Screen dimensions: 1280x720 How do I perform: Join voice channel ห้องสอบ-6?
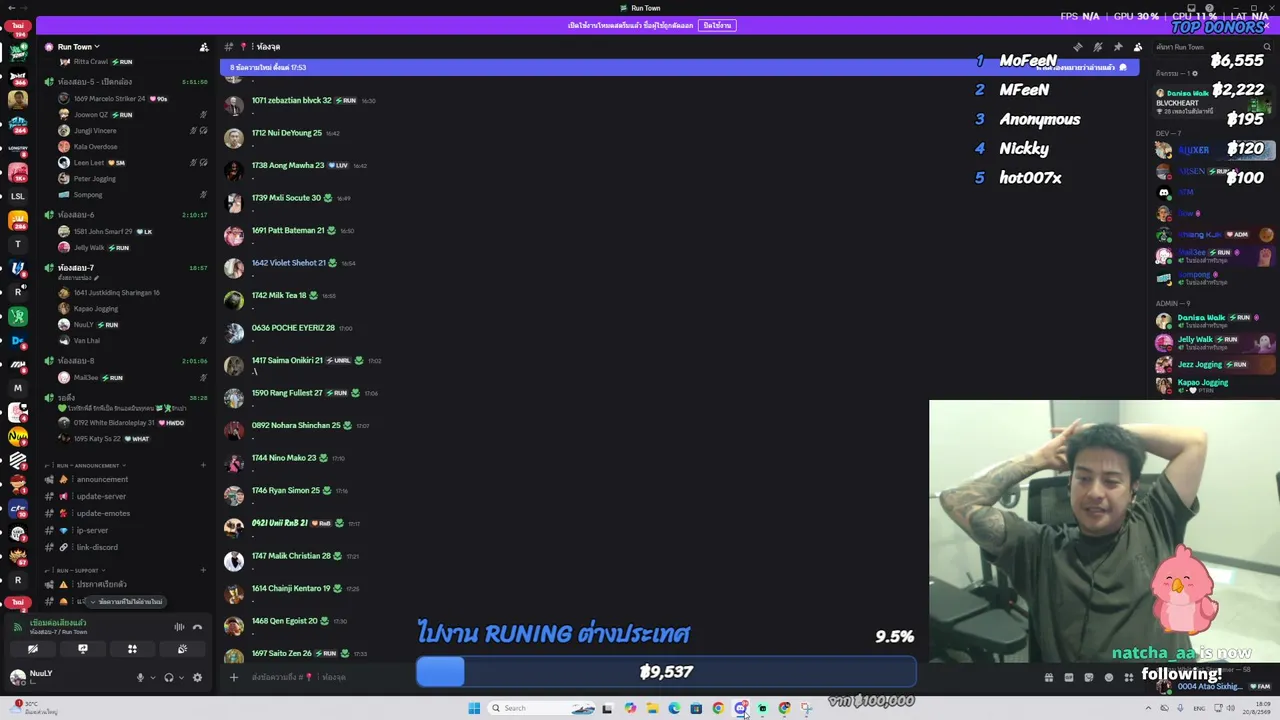coord(125,215)
